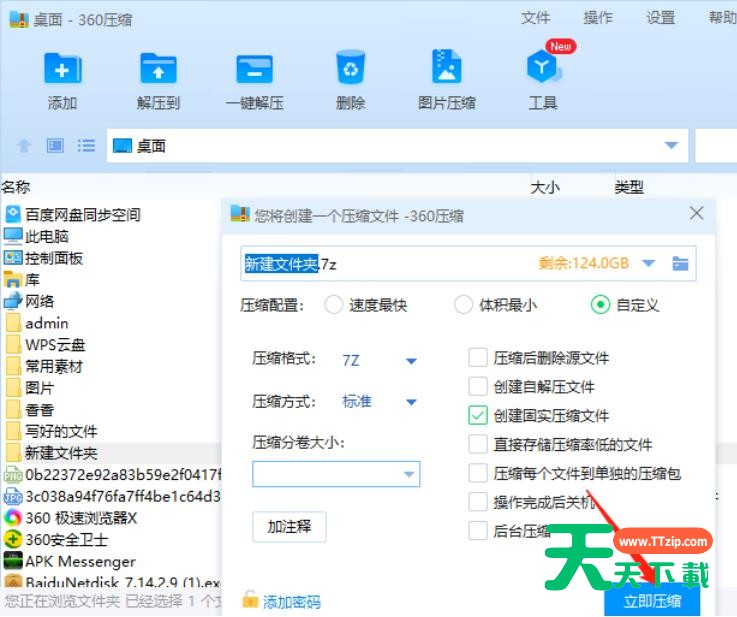Go up one folder with the up arrow
Screen dimensions: 737x617
[24, 146]
